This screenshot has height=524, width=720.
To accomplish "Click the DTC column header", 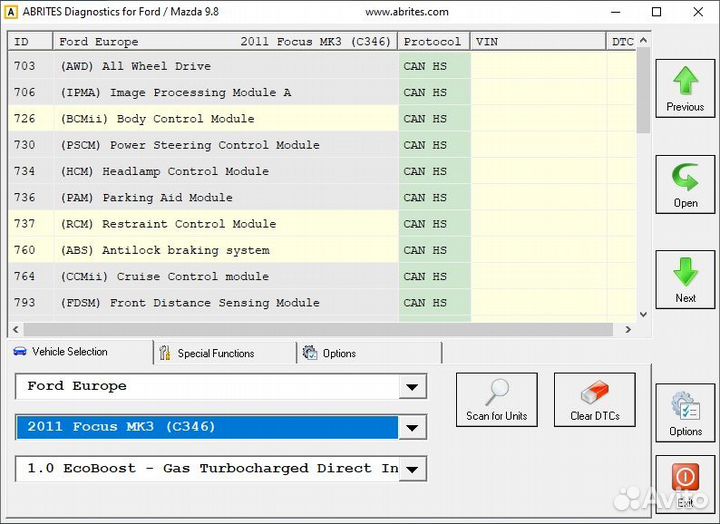I will tap(622, 42).
